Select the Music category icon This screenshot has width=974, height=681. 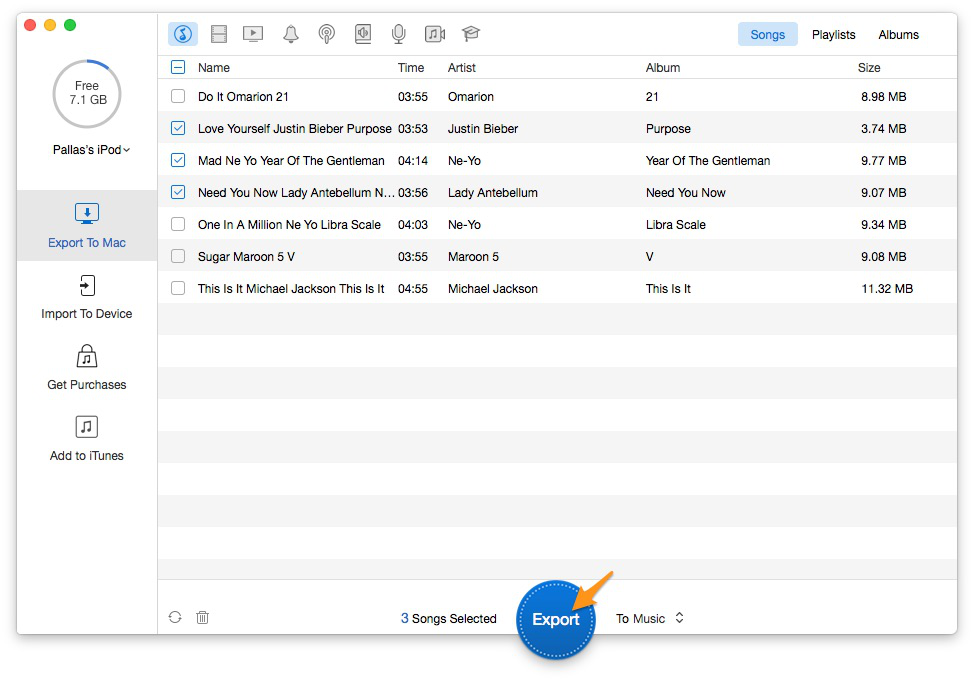tap(183, 34)
